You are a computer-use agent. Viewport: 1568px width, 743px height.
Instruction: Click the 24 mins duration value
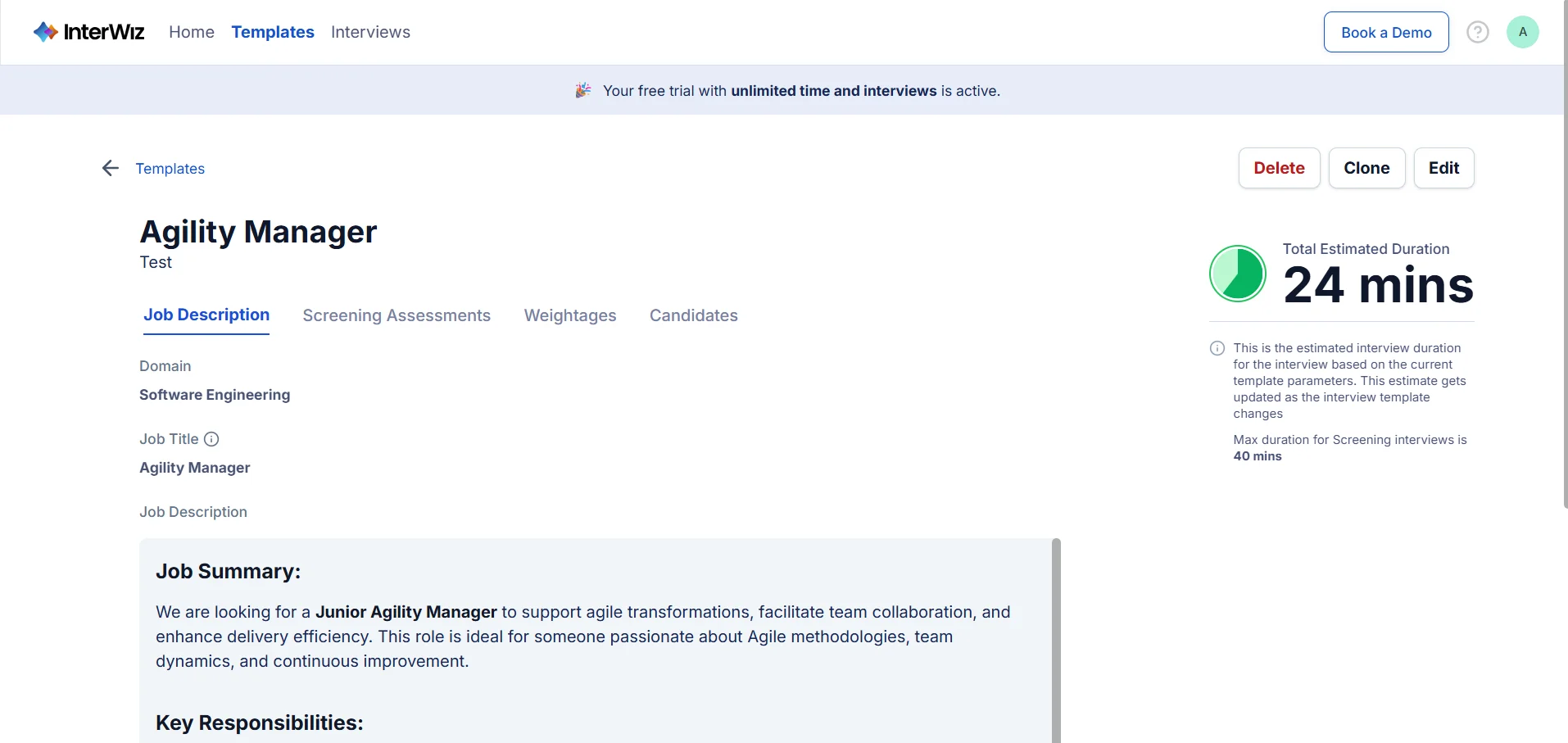[1378, 285]
